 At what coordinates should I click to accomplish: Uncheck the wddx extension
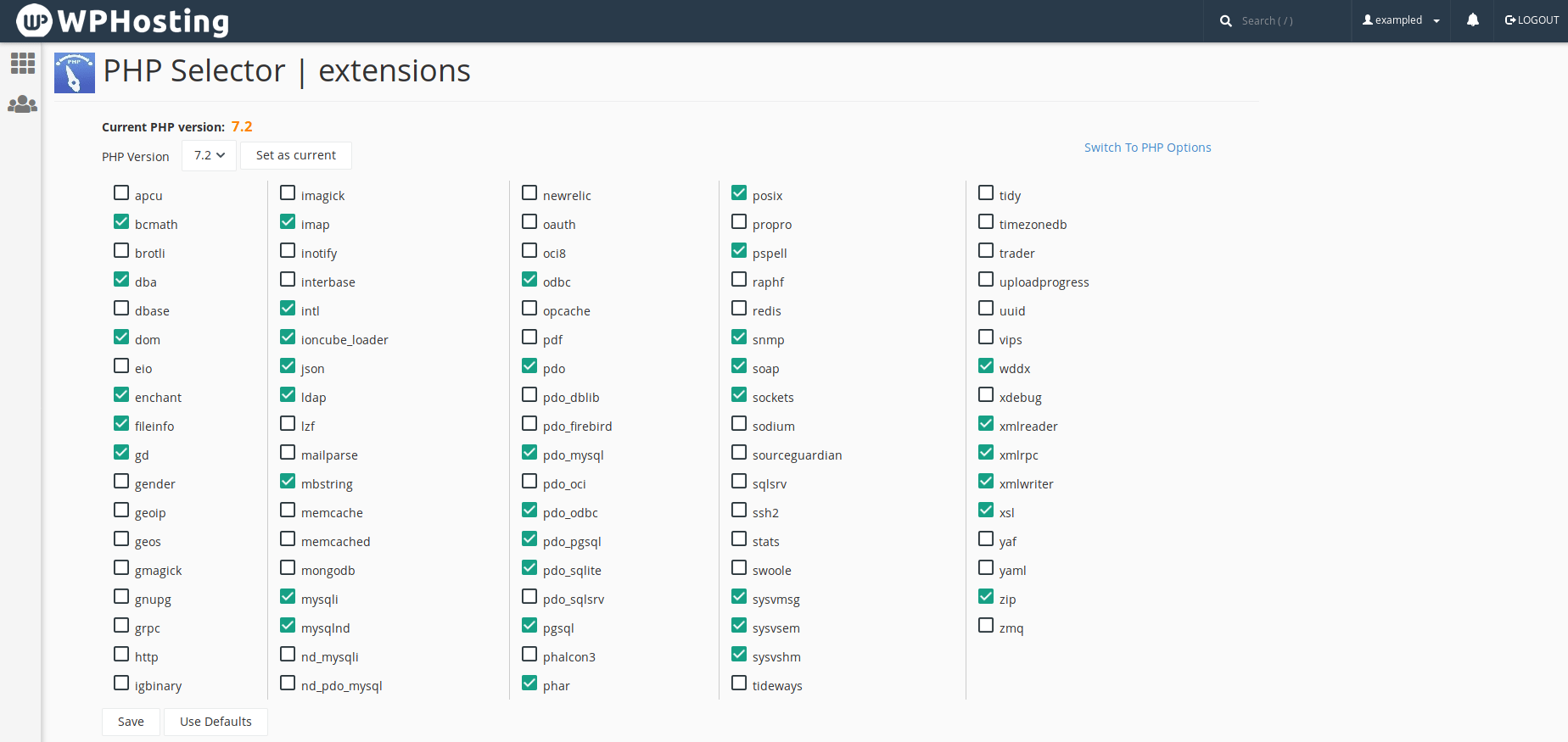tap(986, 366)
